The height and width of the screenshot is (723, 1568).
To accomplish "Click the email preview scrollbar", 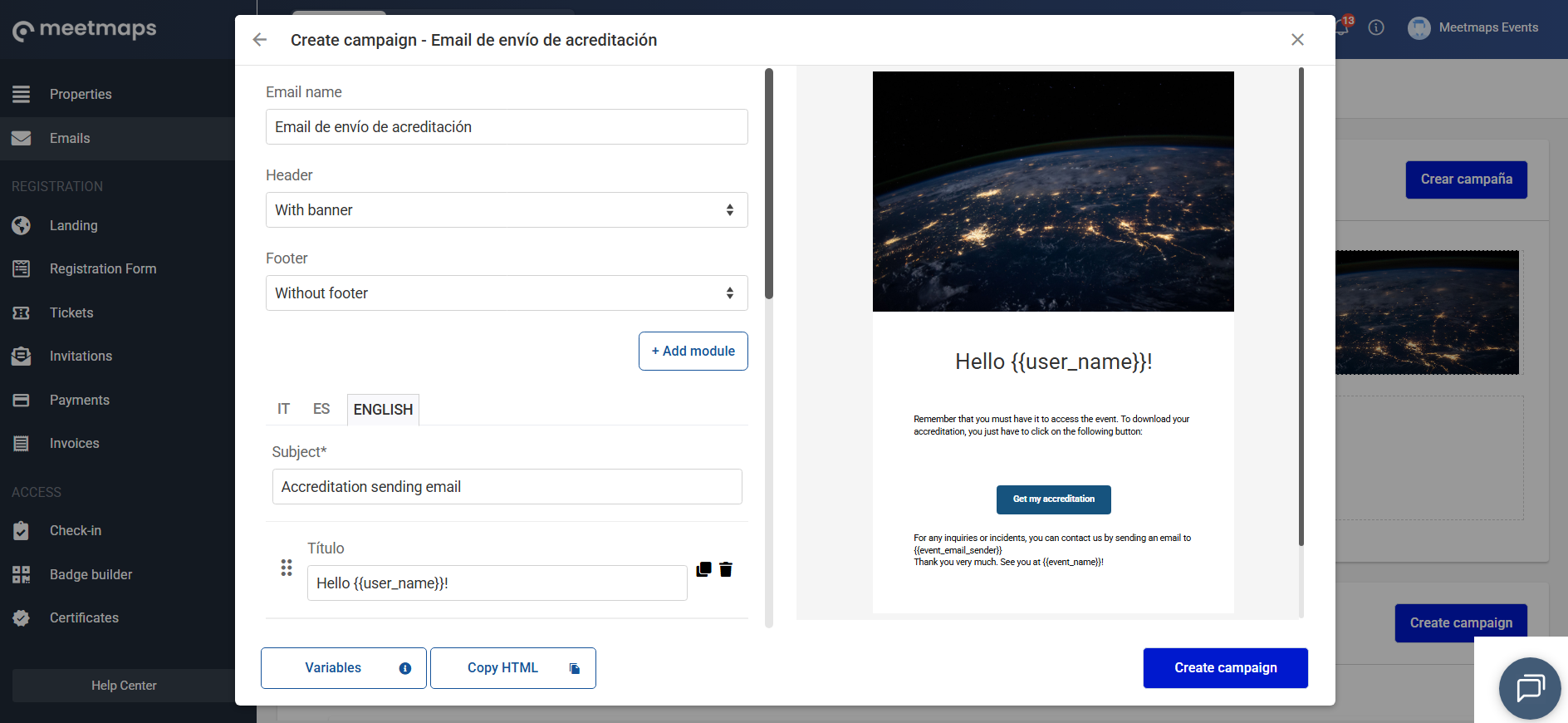I will point(1301,307).
